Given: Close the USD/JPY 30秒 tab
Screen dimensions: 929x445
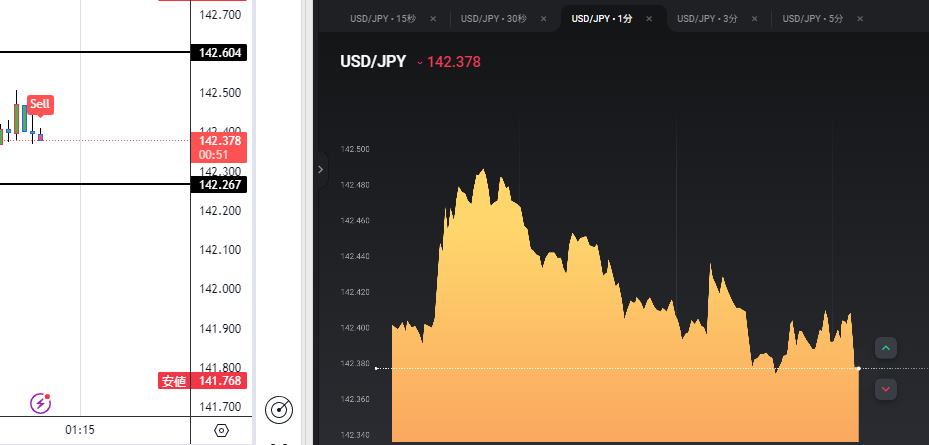Looking at the screenshot, I should click(x=543, y=19).
